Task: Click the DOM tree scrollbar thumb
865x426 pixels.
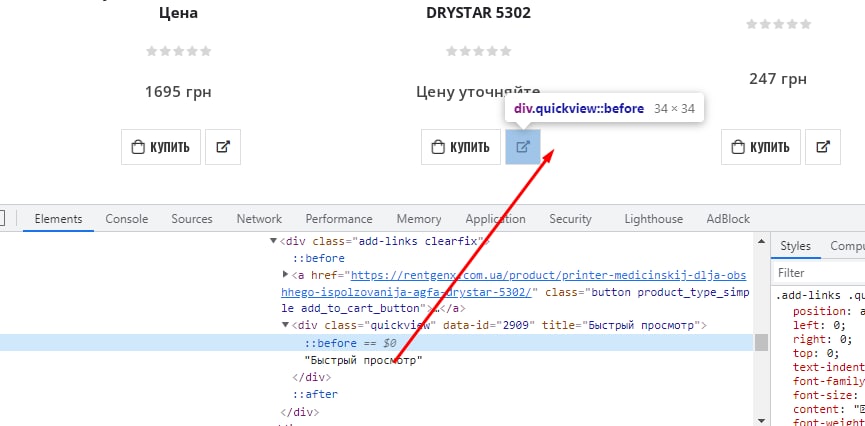Action: (761, 343)
